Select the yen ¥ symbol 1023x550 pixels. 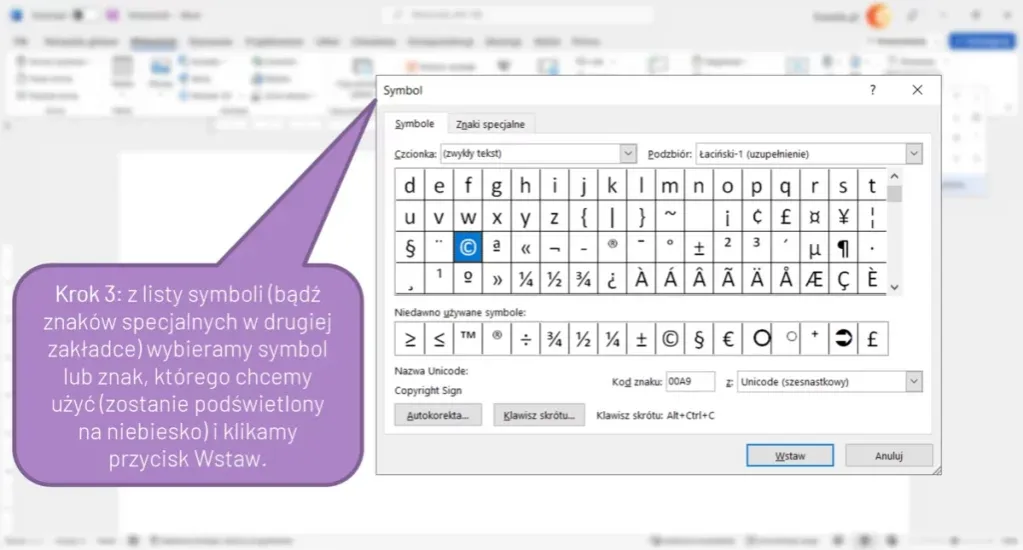[843, 216]
